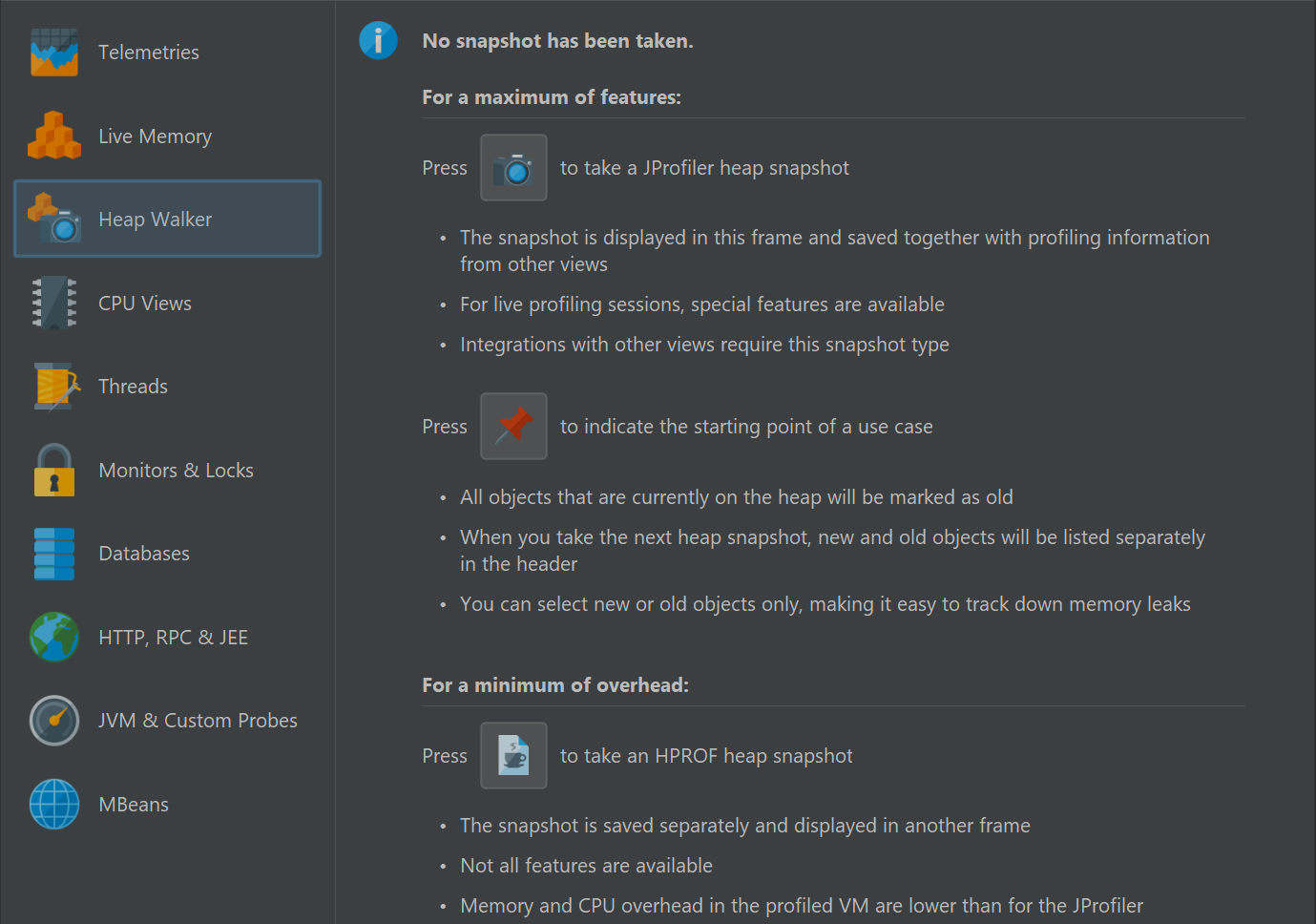The width and height of the screenshot is (1316, 924).
Task: Select the Telemetries label in sidebar
Action: (x=149, y=52)
